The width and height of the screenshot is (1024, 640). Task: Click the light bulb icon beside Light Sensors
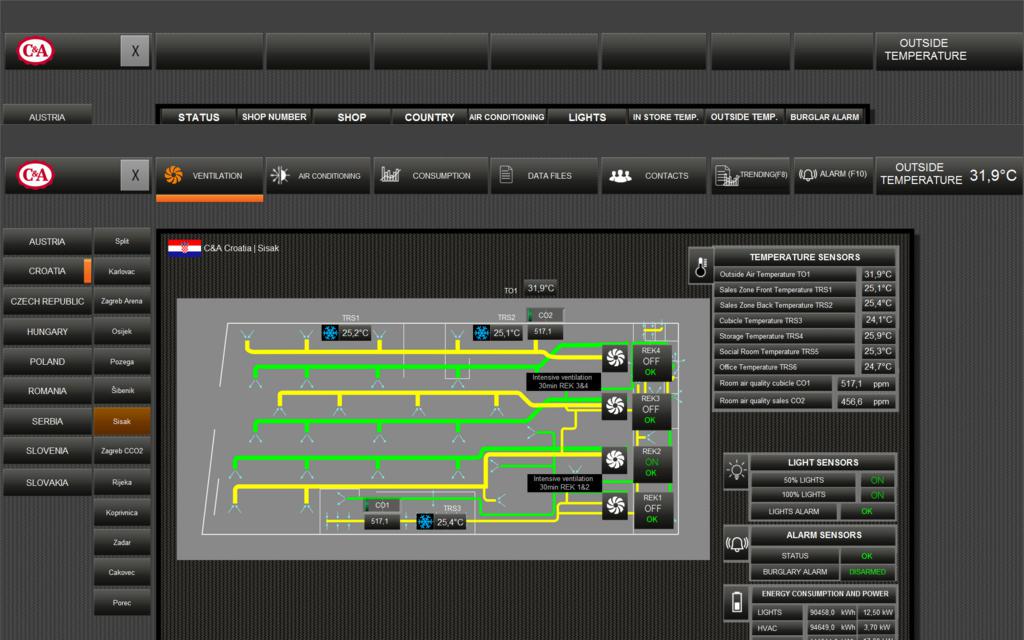(x=737, y=470)
